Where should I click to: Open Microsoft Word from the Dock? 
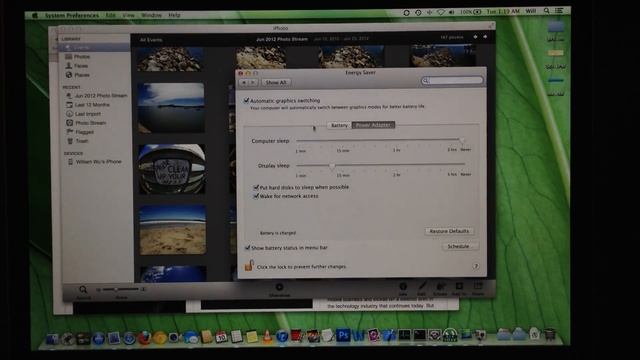[x=358, y=336]
